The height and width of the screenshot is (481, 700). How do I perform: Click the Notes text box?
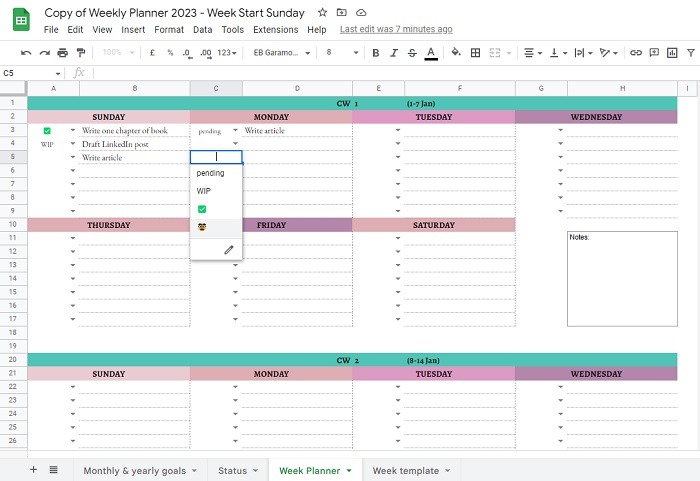pyautogui.click(x=622, y=279)
